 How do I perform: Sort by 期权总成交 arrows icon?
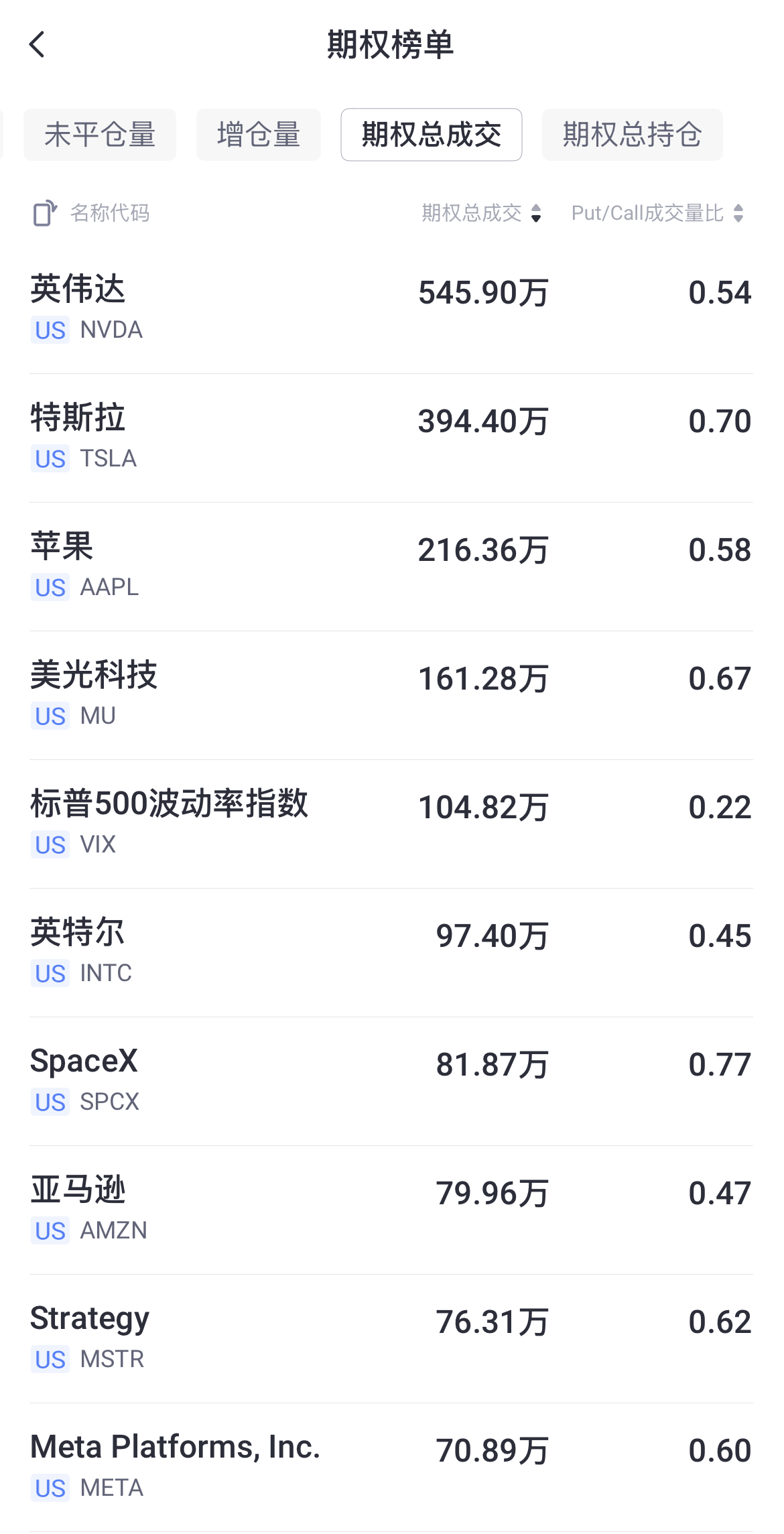(536, 213)
